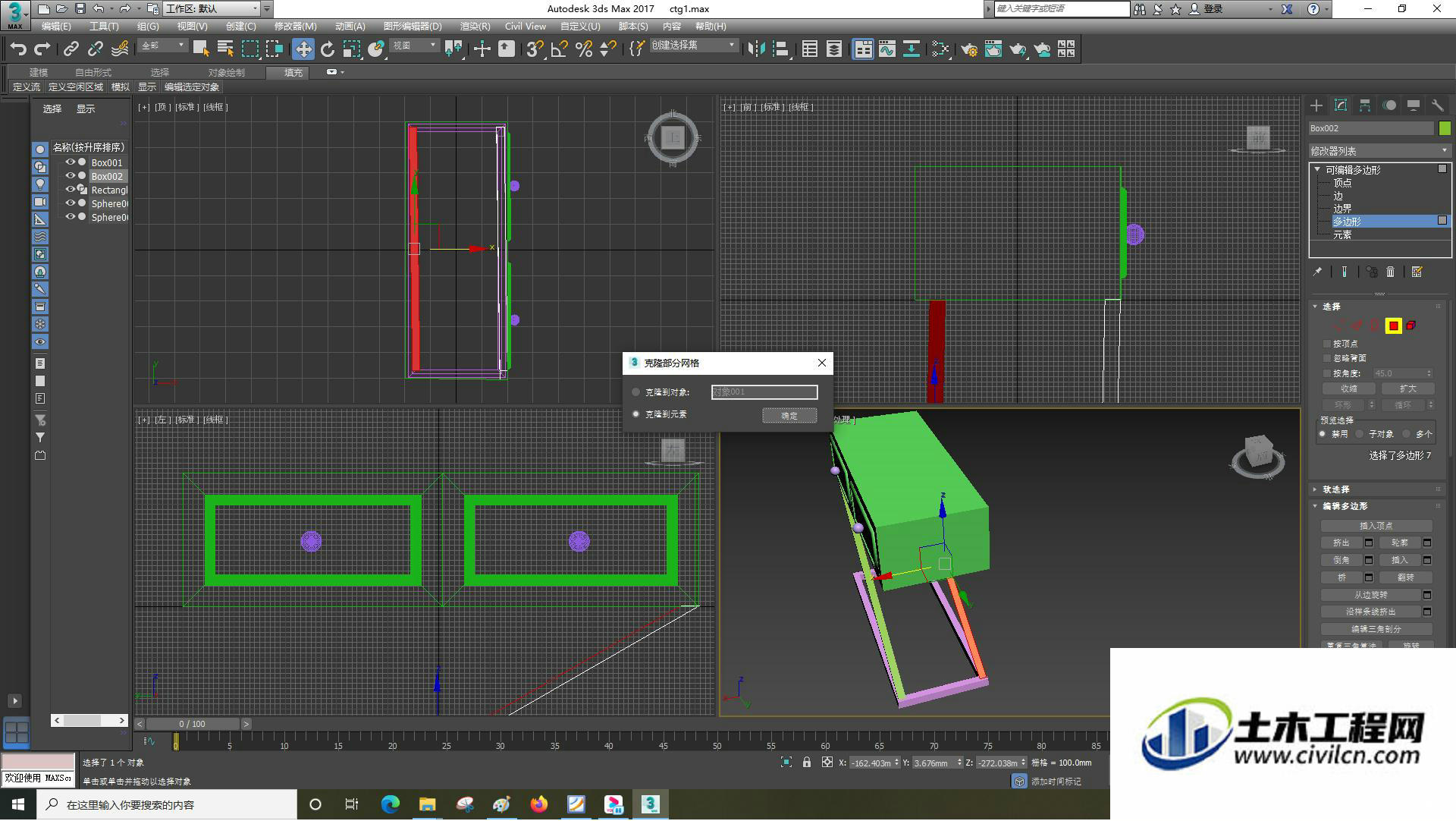Open selection filter 全部 dropdown
This screenshot has width=1456, height=821.
click(163, 46)
